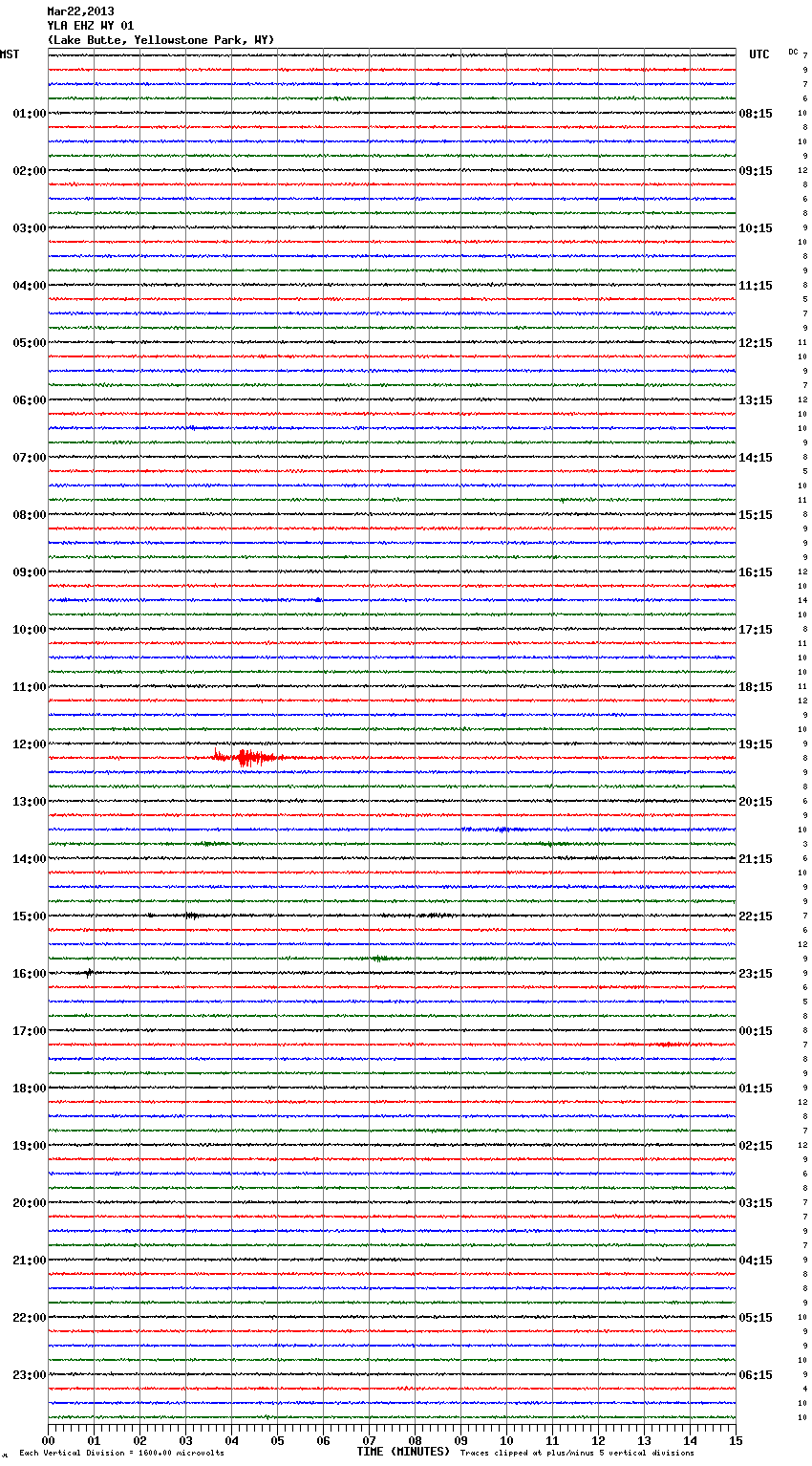Select the 04:00 MST row label
Screen dimensions: 812x1466
(30, 286)
